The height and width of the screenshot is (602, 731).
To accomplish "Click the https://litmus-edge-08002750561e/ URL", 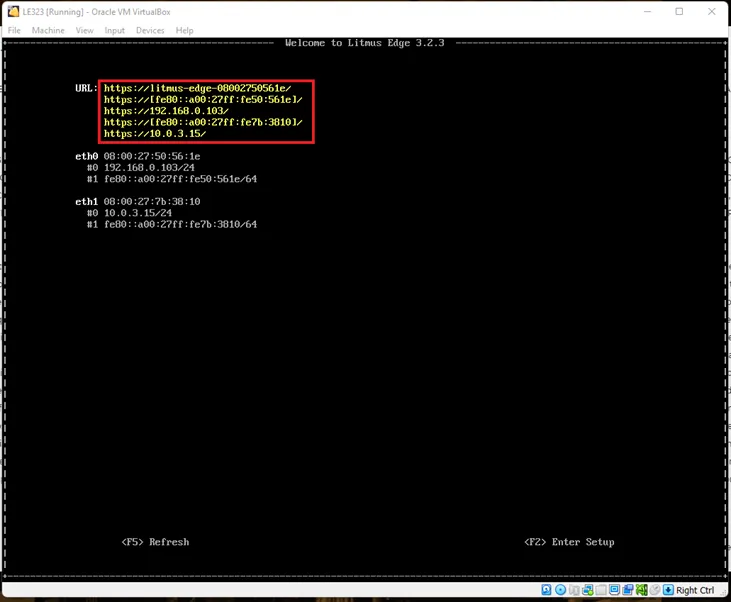I will [197, 88].
